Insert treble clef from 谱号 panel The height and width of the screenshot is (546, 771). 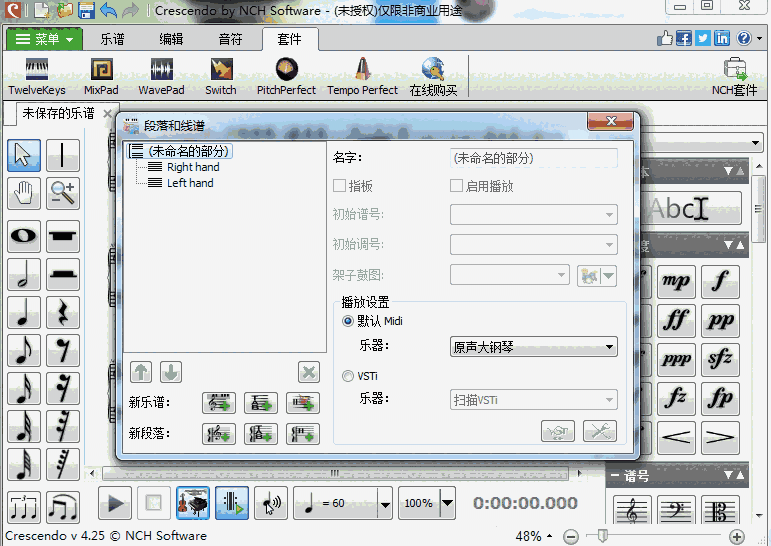pyautogui.click(x=632, y=510)
